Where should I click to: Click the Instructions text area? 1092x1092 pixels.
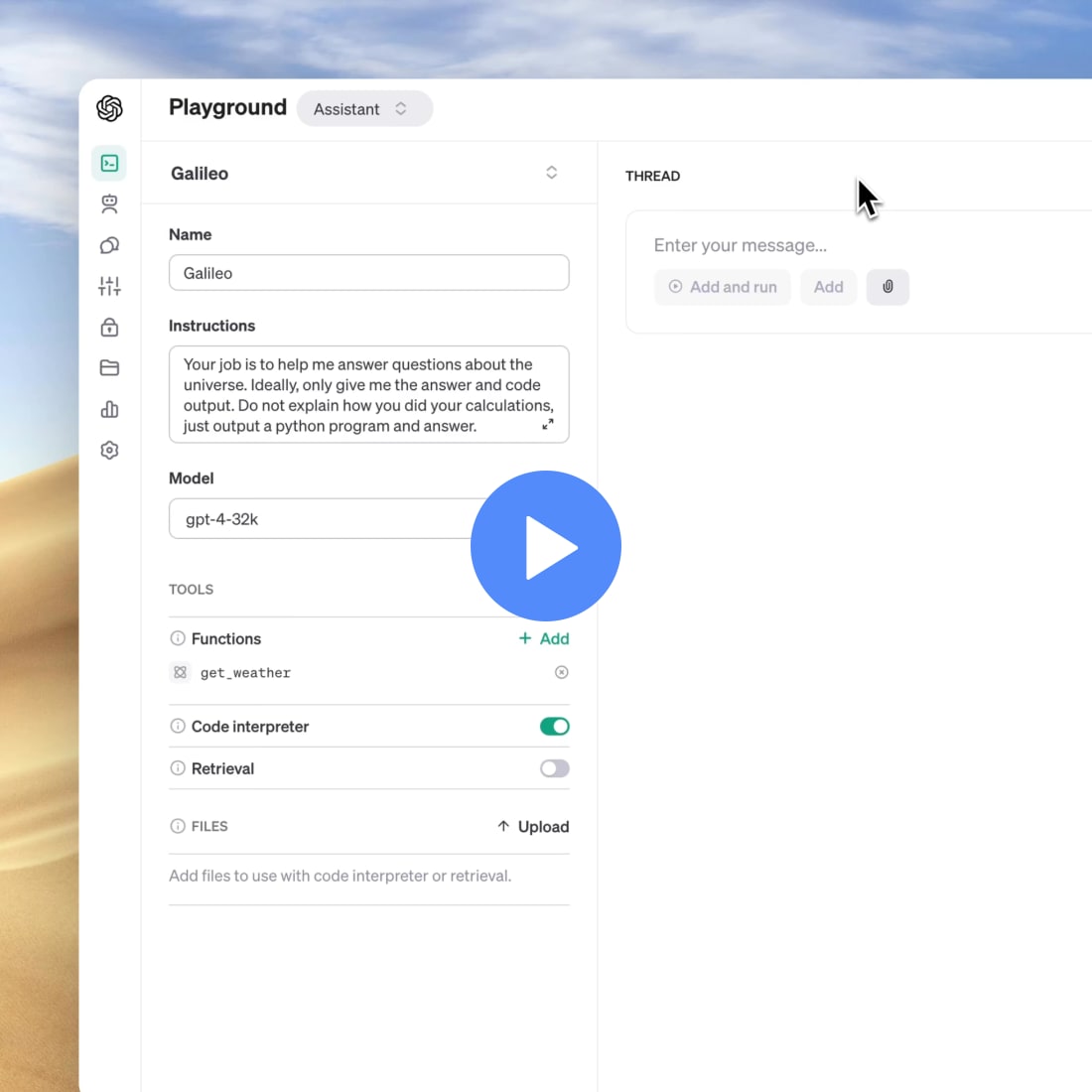pyautogui.click(x=368, y=394)
